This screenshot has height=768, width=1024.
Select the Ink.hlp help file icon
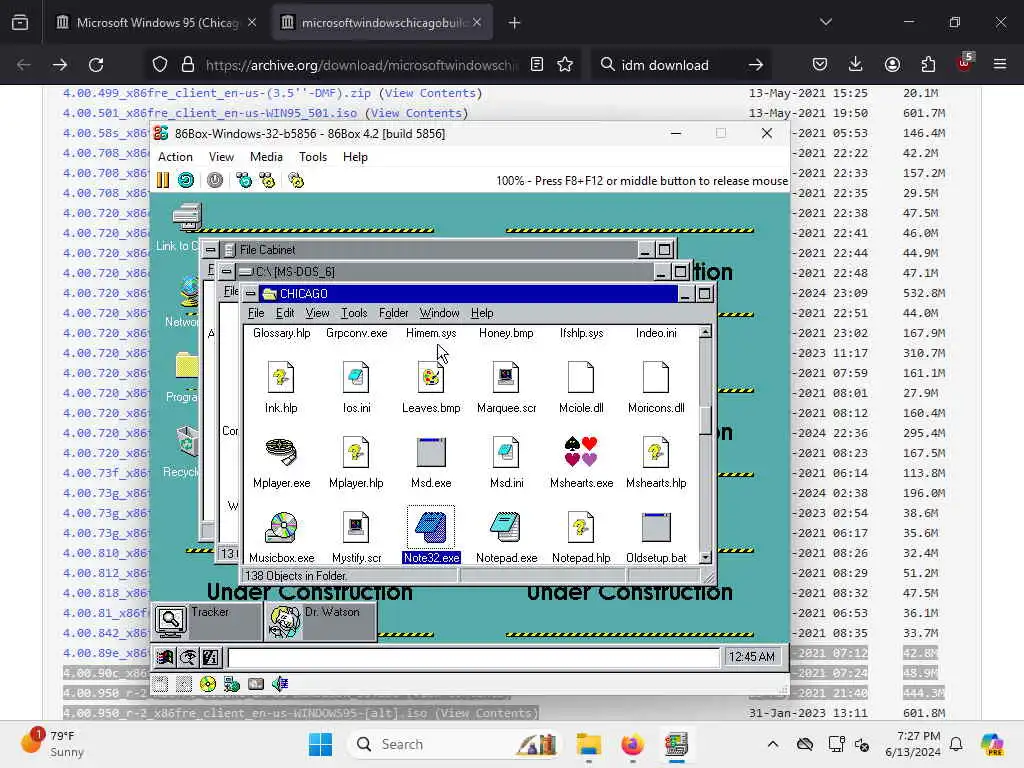281,377
